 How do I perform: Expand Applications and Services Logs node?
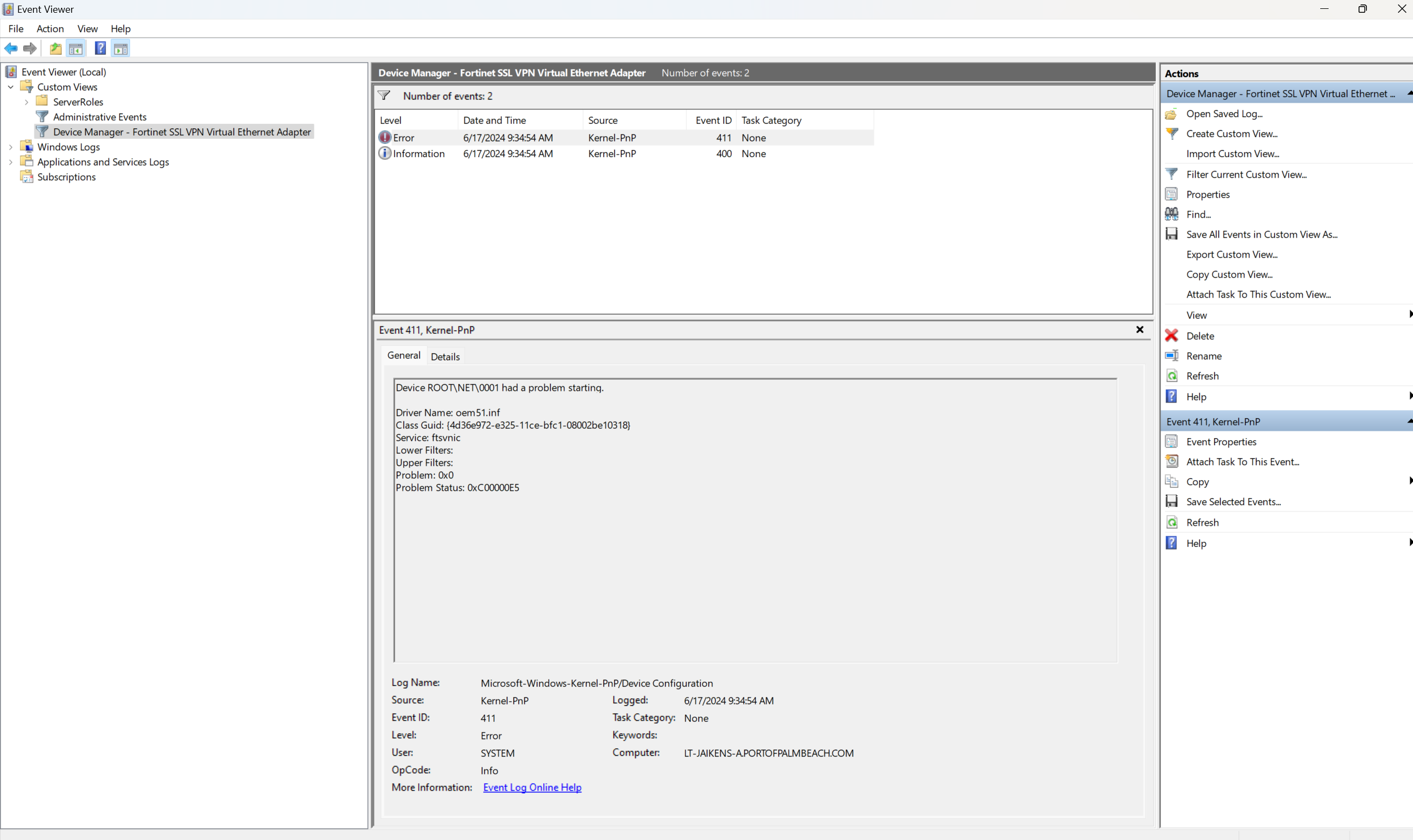(11, 163)
